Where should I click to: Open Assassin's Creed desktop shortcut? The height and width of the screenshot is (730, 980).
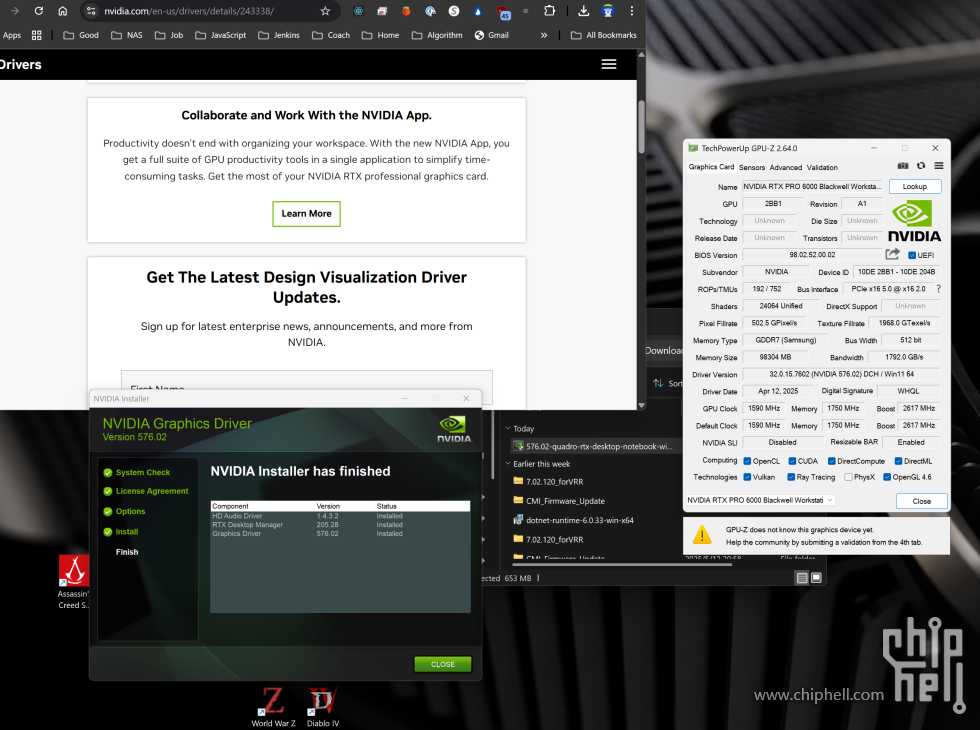[x=74, y=582]
